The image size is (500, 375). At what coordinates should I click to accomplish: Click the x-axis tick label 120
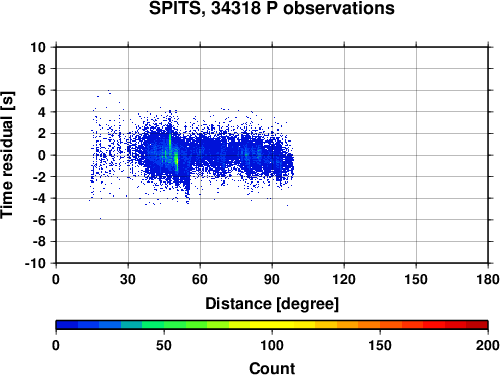point(344,279)
